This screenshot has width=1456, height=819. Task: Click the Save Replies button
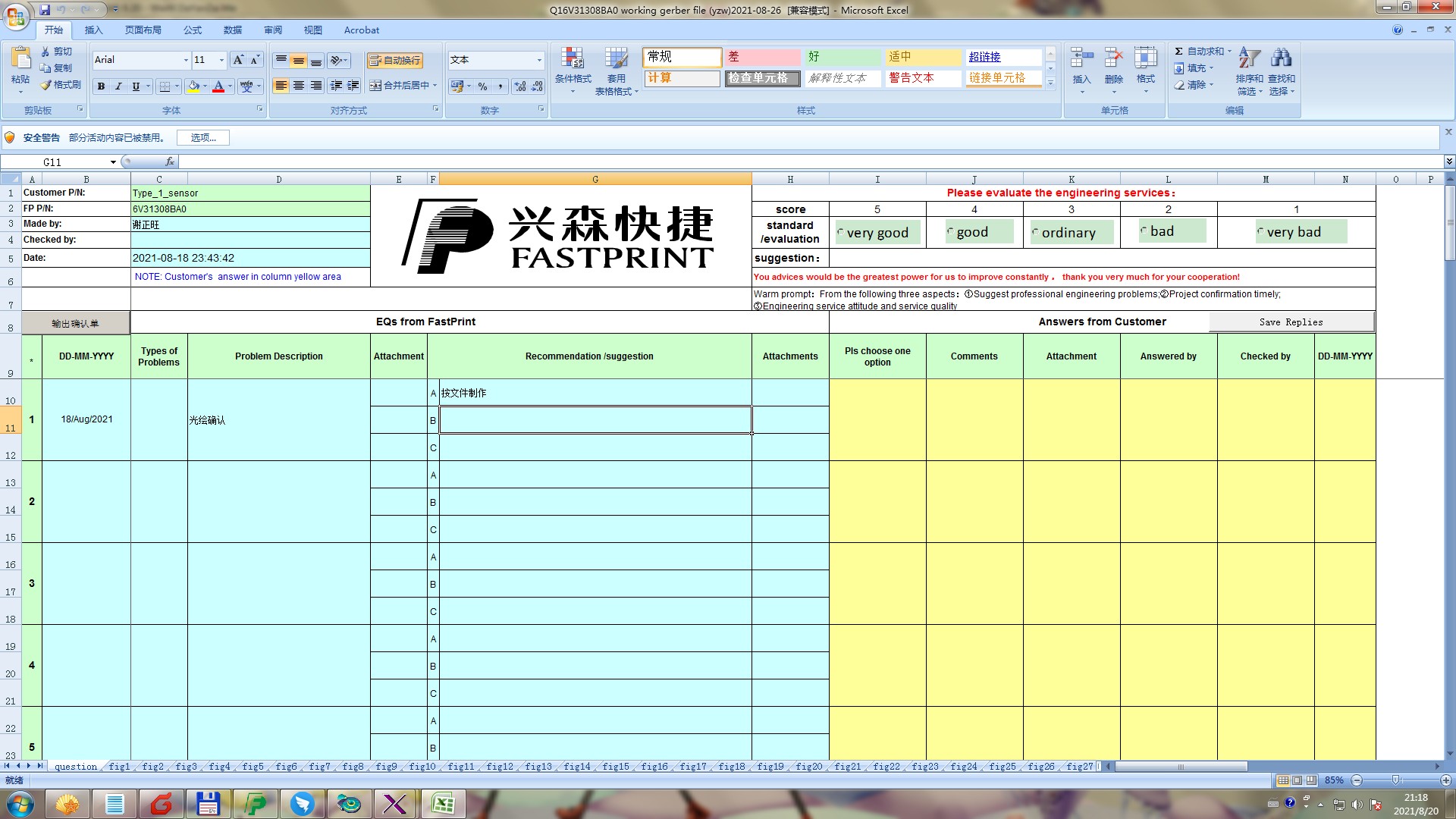tap(1291, 322)
